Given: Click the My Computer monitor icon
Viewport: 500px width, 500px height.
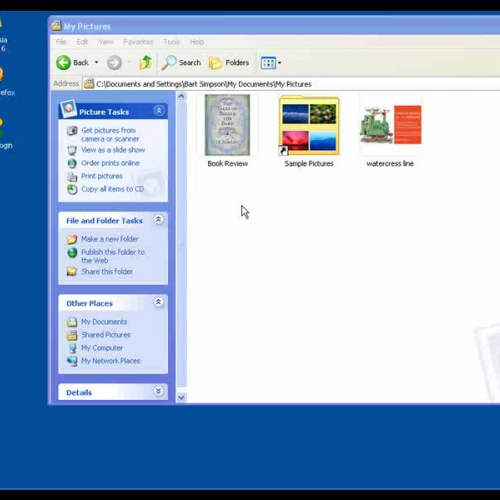Looking at the screenshot, I should pyautogui.click(x=72, y=348).
